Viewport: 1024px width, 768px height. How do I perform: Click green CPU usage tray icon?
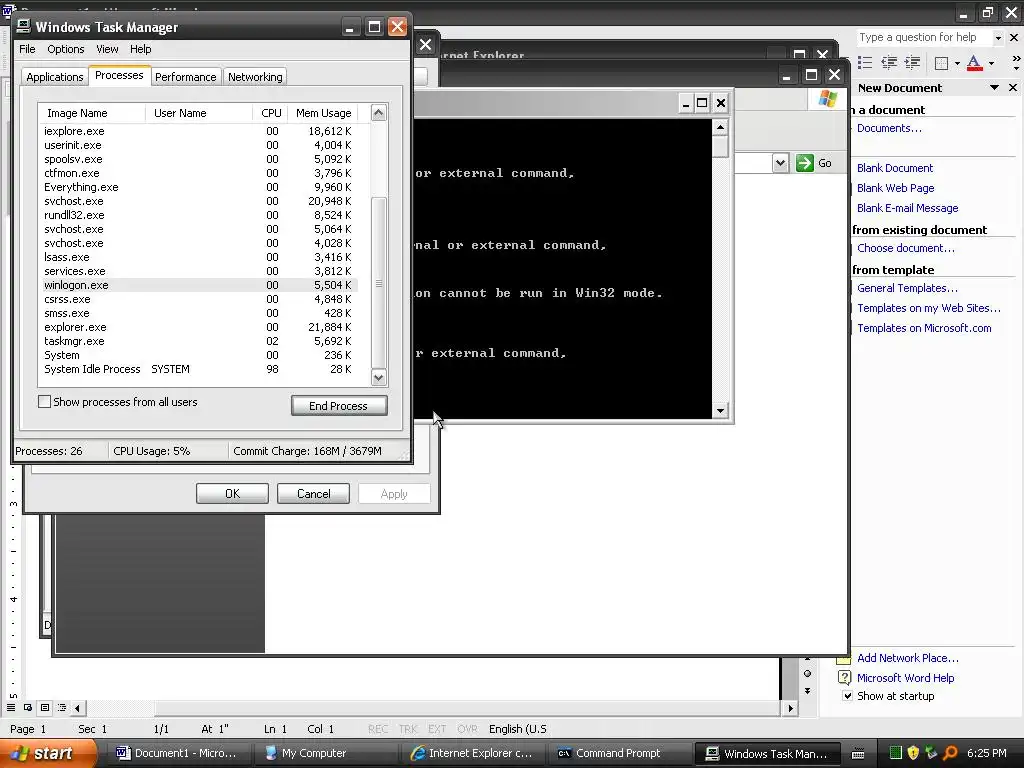[x=896, y=753]
